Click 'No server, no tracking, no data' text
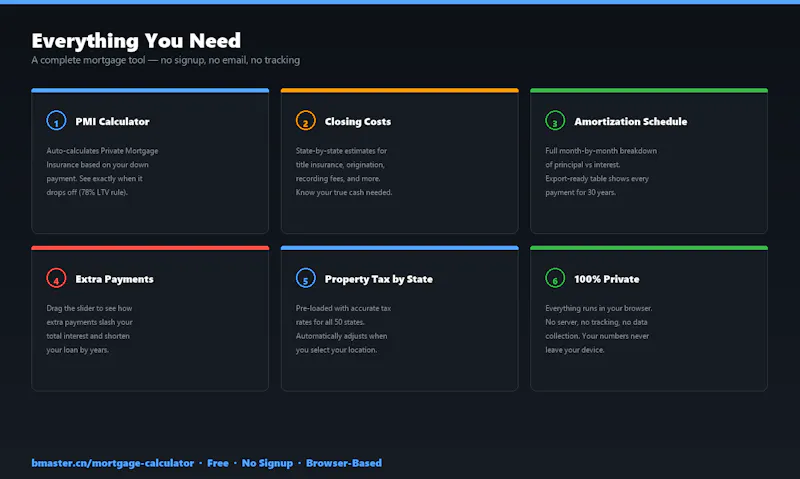The image size is (800, 479). [x=596, y=322]
